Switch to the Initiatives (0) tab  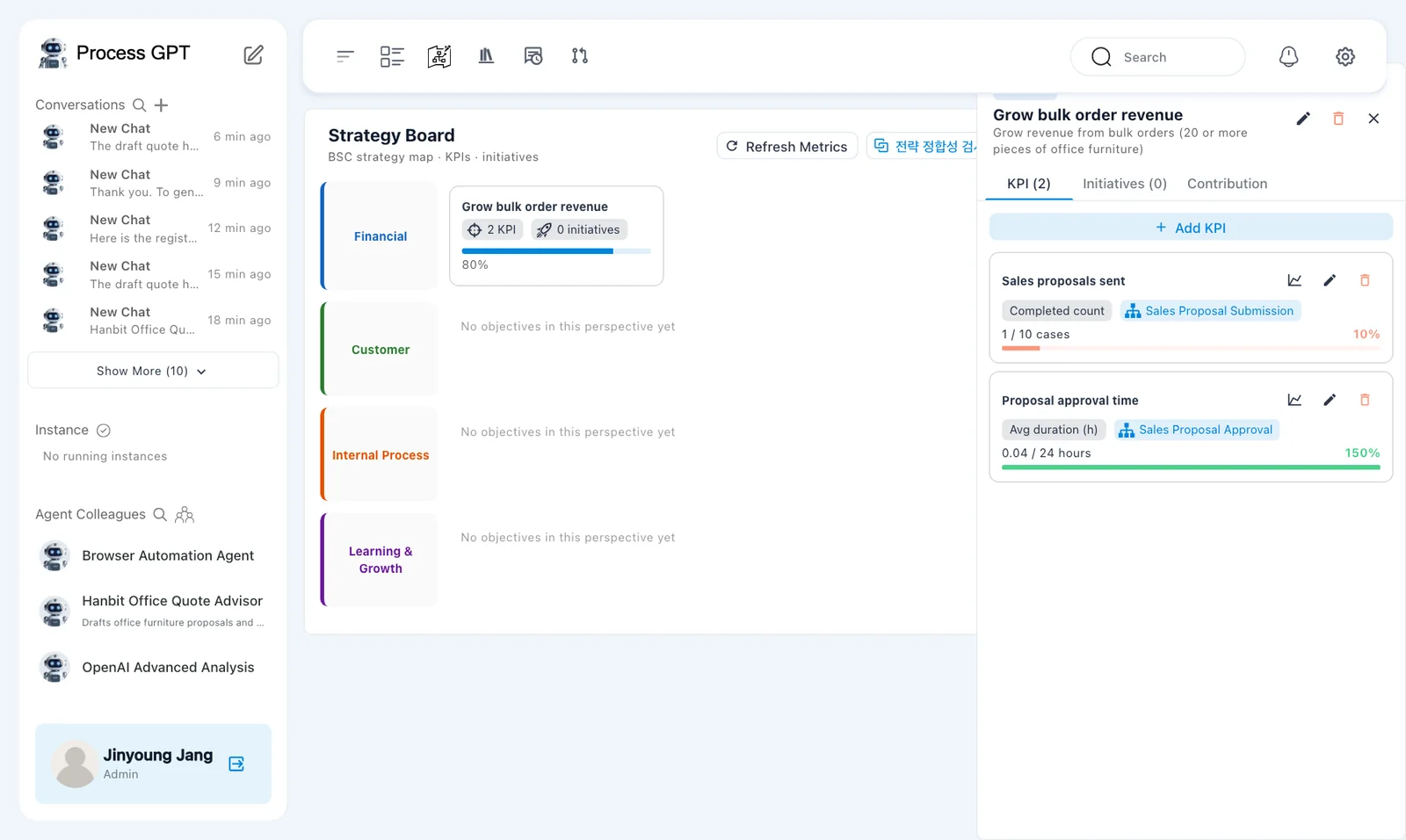point(1125,184)
